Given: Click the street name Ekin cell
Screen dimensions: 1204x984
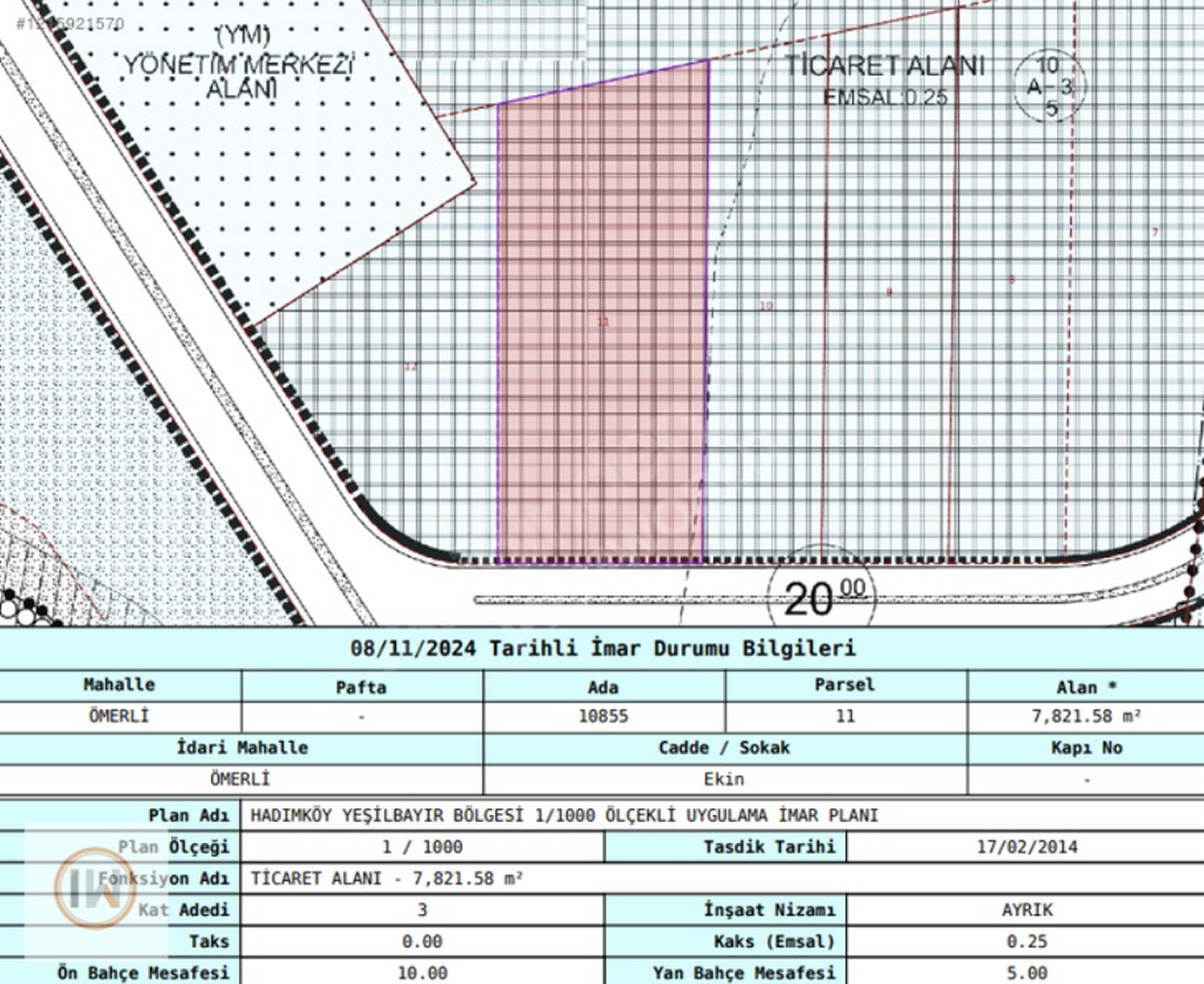Looking at the screenshot, I should click(x=724, y=779).
